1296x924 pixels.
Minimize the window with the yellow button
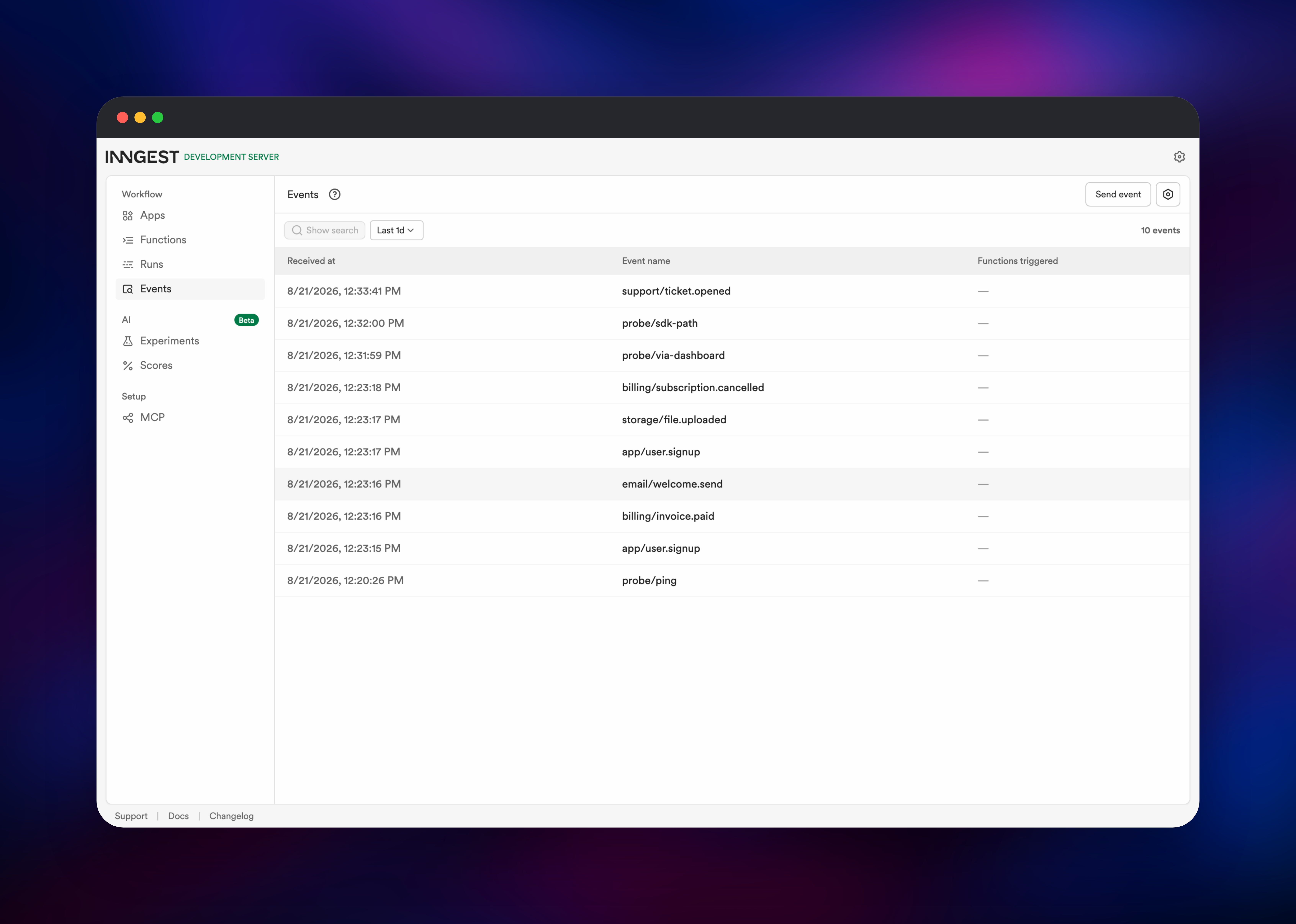coord(140,118)
